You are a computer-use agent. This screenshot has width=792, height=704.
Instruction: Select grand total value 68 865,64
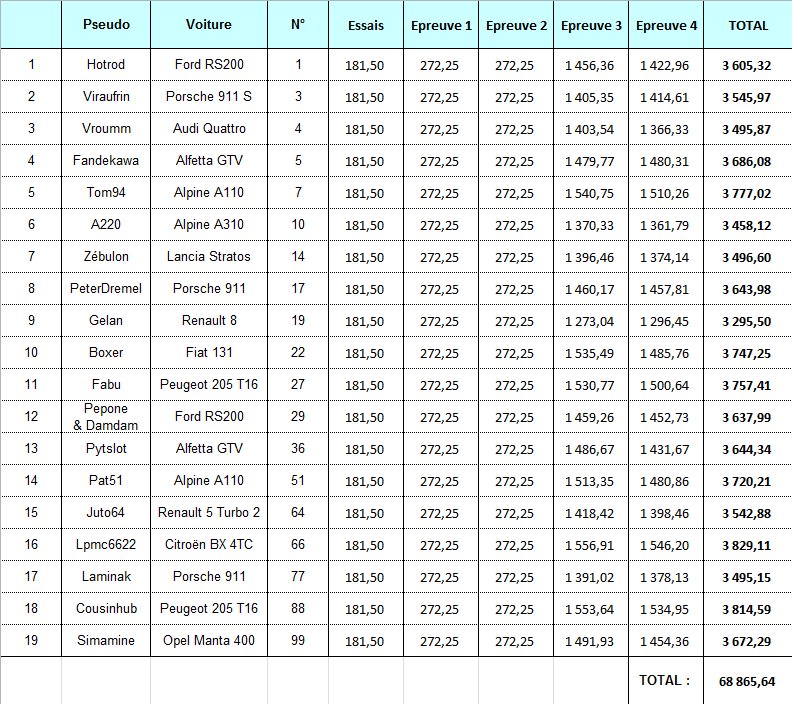tap(746, 680)
